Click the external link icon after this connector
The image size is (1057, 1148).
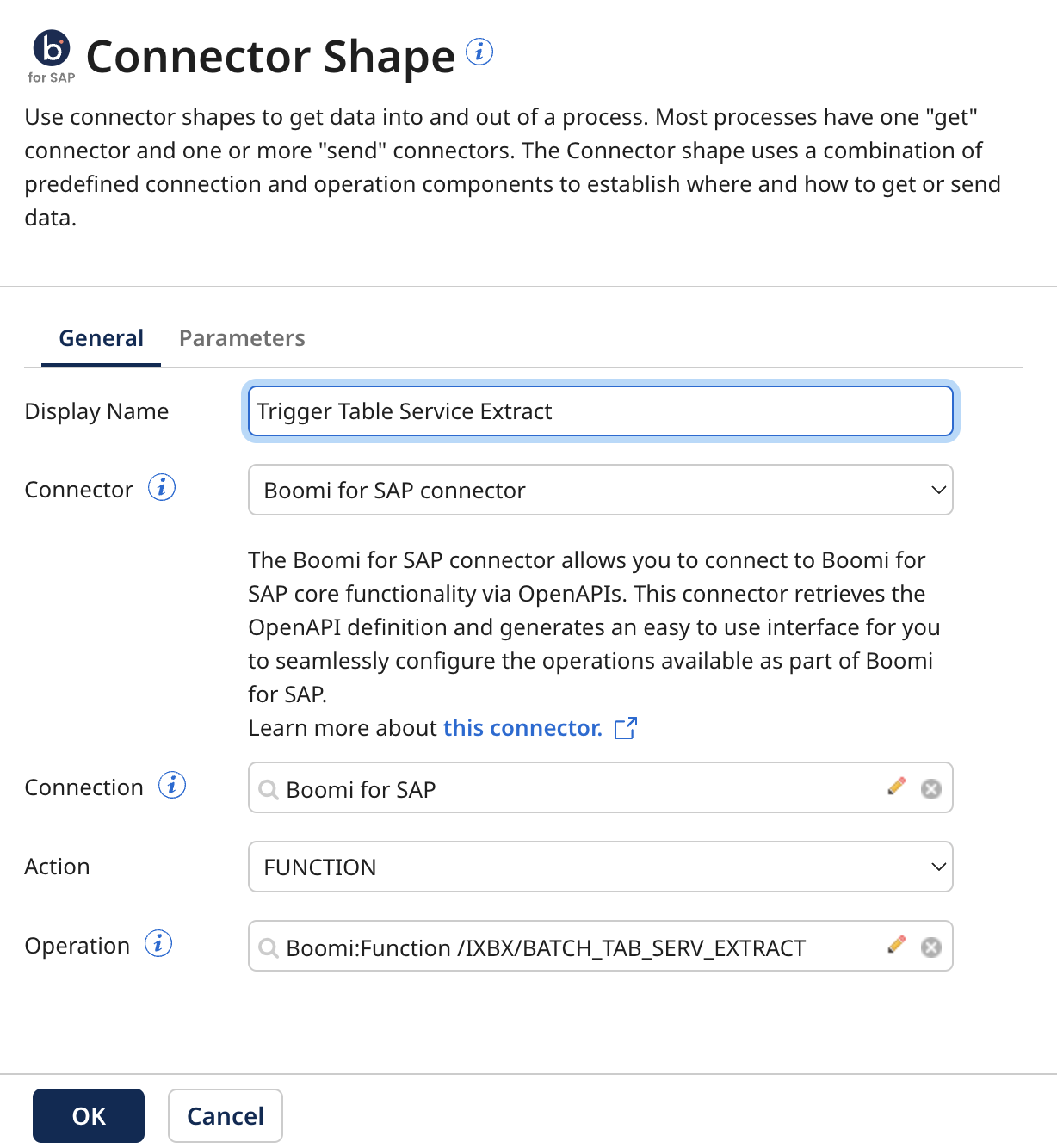click(626, 728)
